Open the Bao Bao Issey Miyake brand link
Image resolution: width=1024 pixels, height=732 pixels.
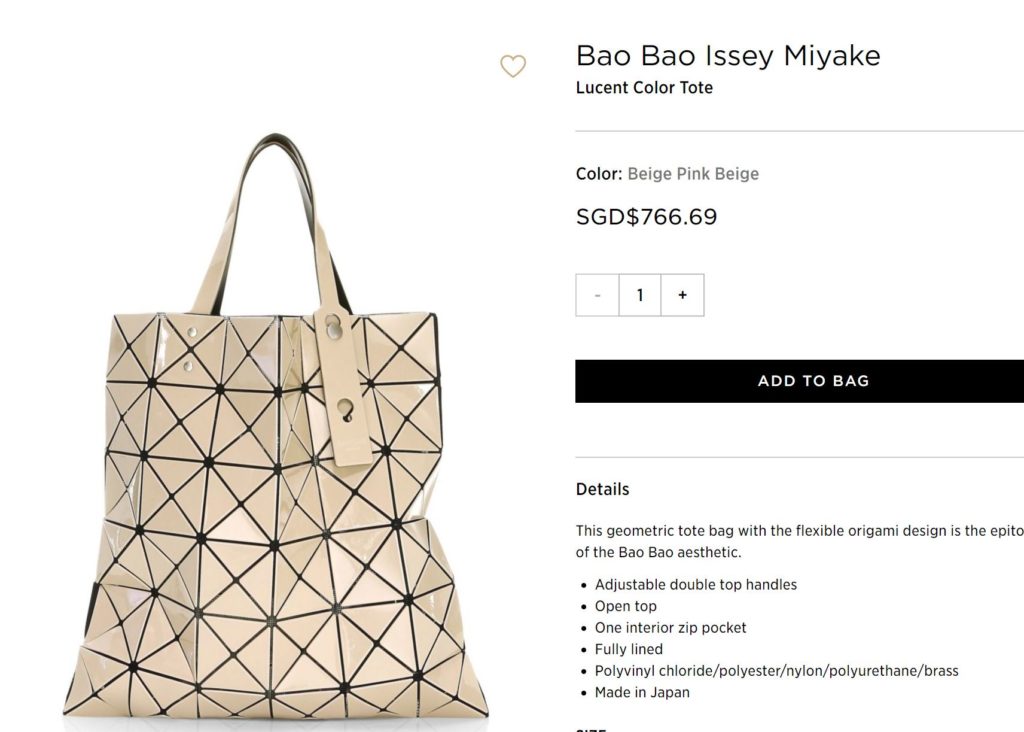(x=728, y=55)
